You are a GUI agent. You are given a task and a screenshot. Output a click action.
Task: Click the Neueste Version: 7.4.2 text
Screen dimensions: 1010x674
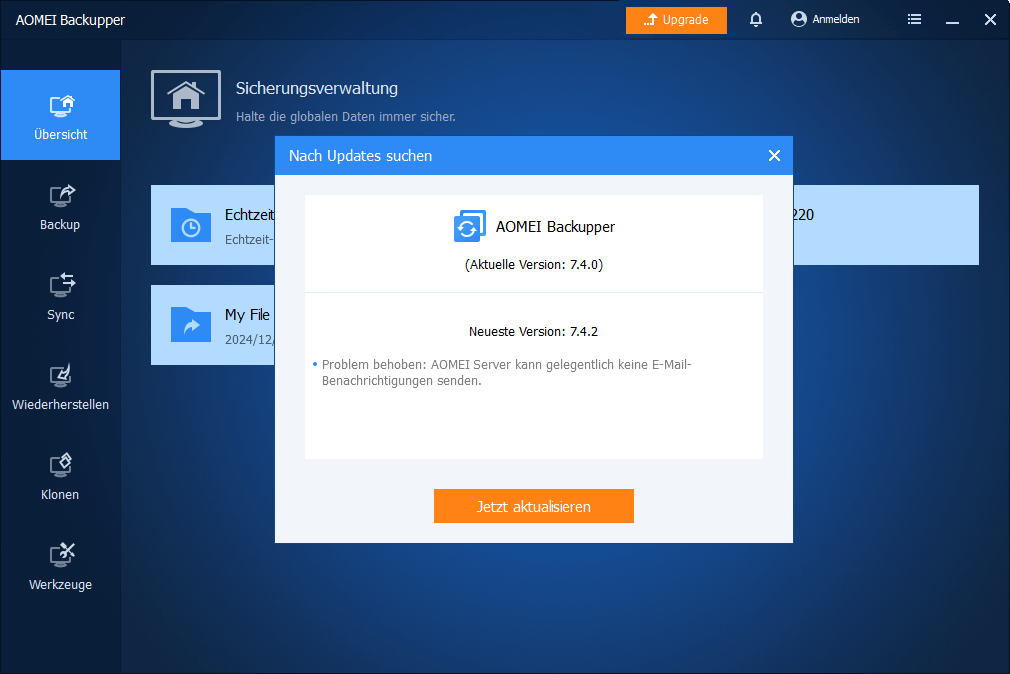(x=533, y=332)
